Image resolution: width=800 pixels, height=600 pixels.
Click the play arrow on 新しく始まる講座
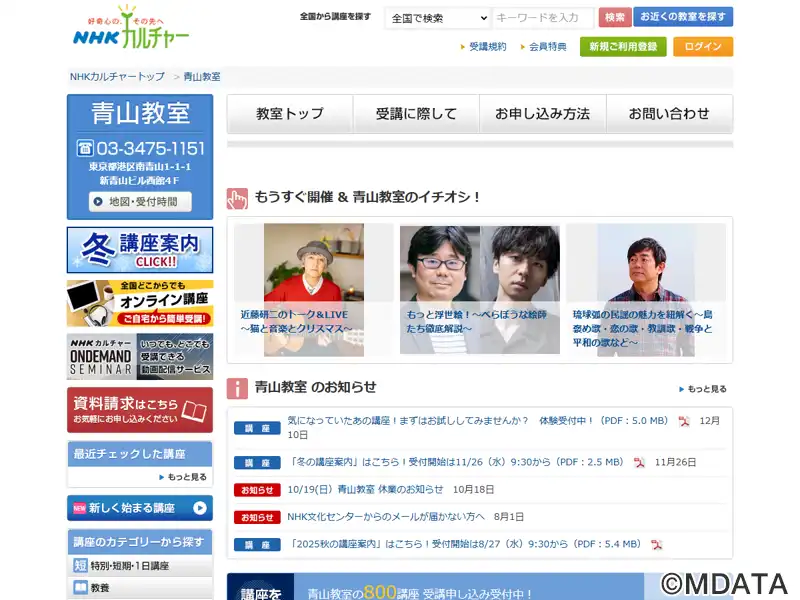pyautogui.click(x=199, y=508)
